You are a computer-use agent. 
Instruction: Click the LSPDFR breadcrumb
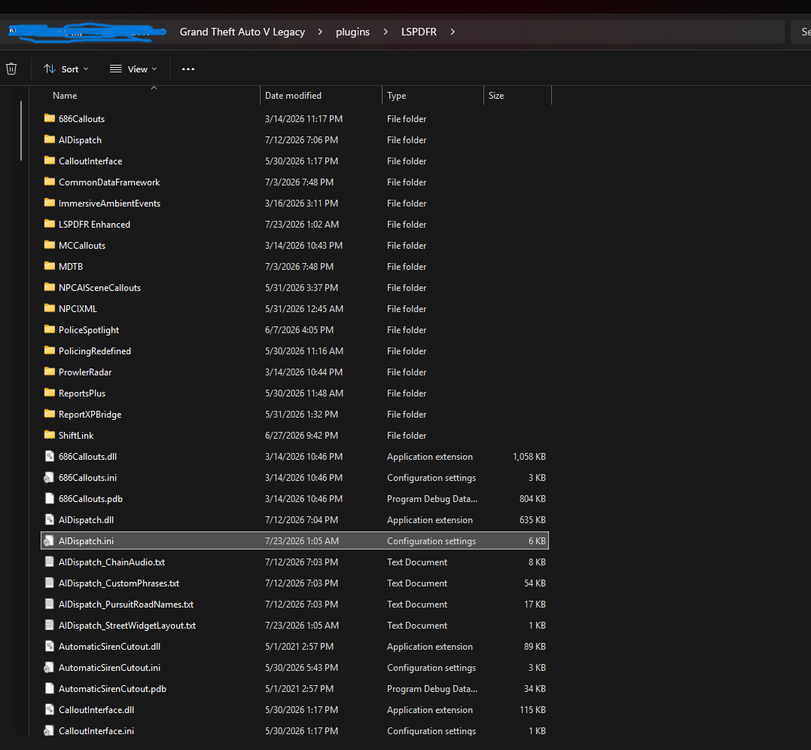(419, 32)
